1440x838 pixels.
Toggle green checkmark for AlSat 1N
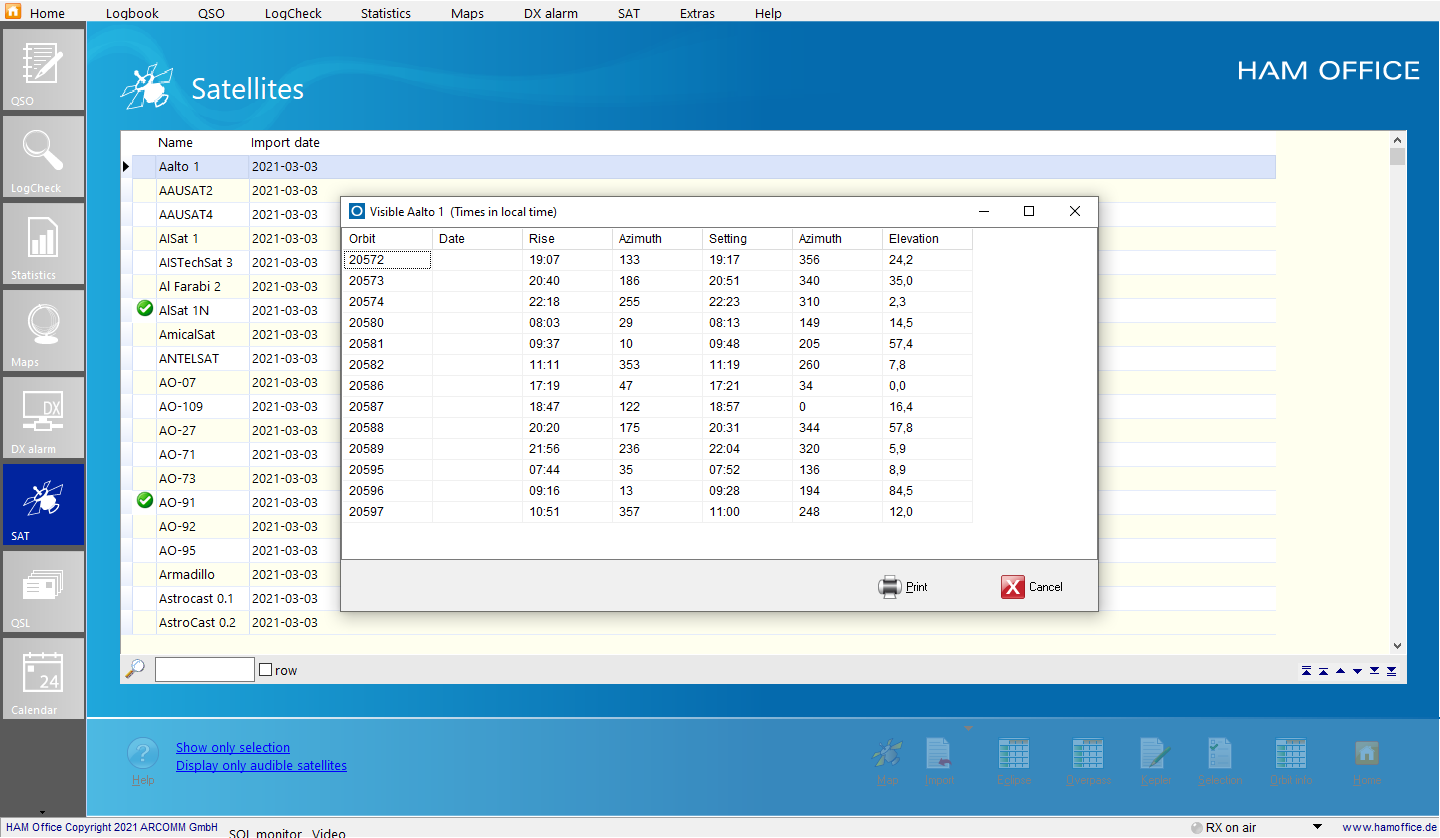[x=144, y=309]
